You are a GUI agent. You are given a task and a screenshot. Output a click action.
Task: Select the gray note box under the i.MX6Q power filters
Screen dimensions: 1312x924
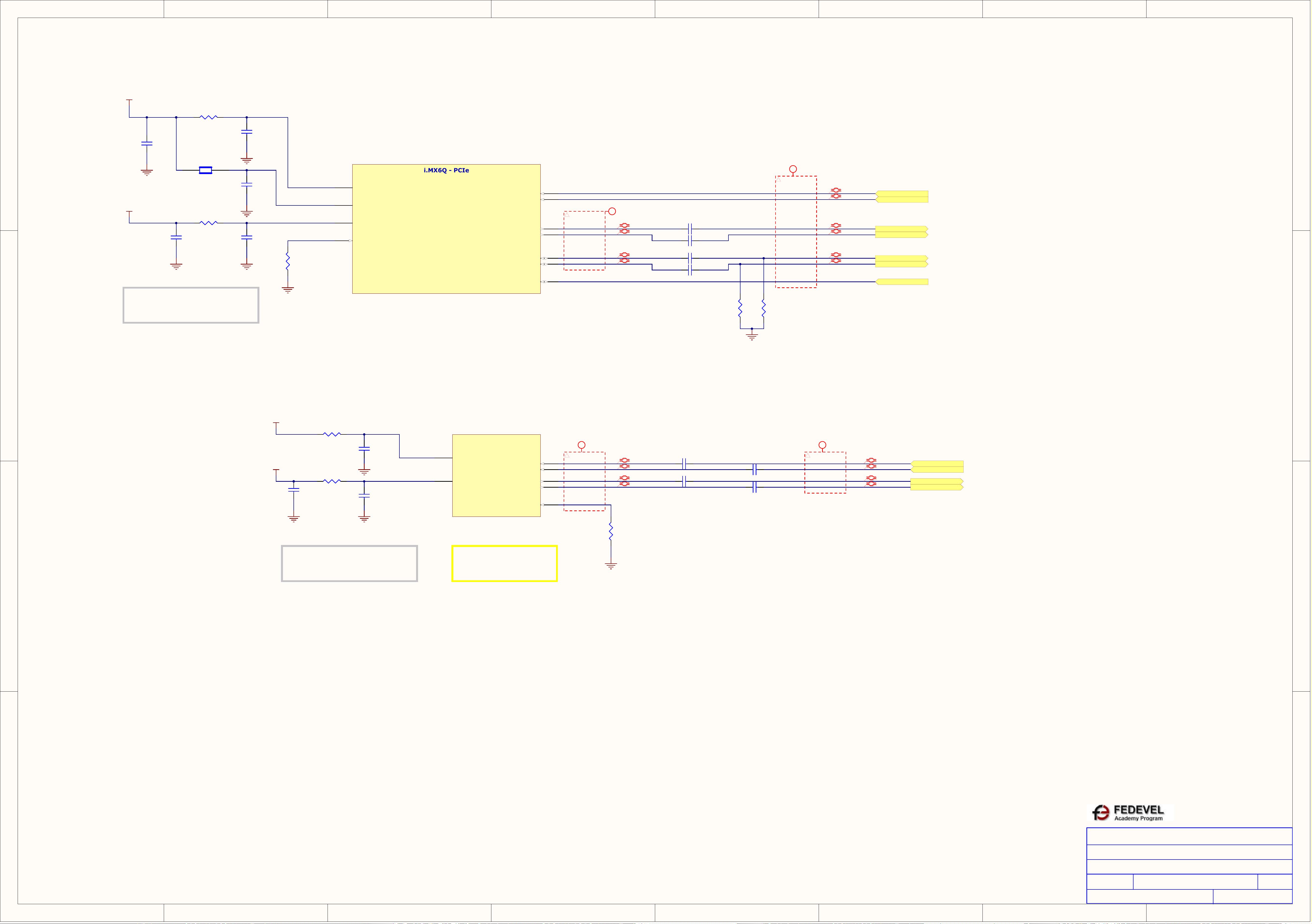point(191,305)
